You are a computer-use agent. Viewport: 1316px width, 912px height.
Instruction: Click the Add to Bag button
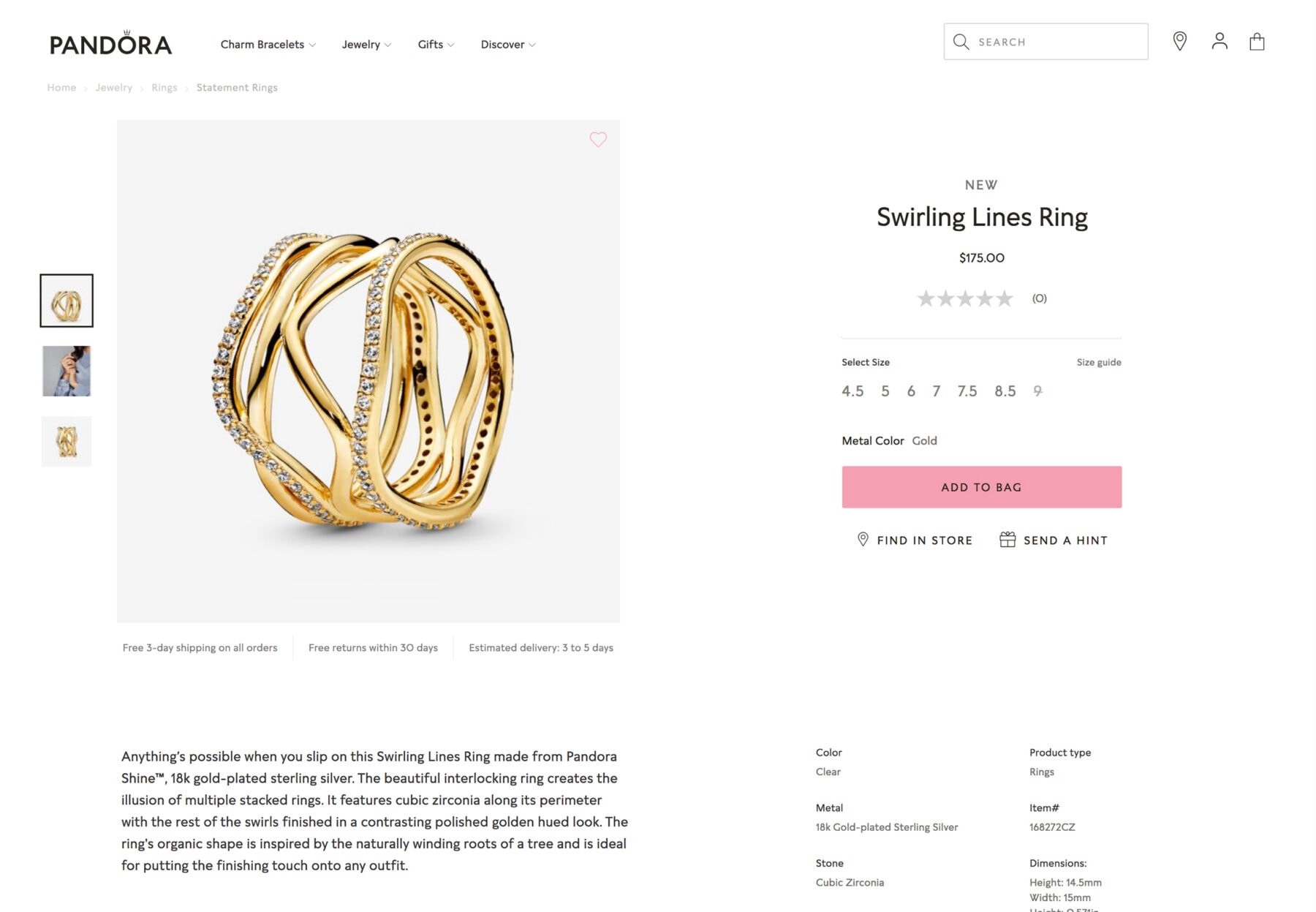(981, 486)
